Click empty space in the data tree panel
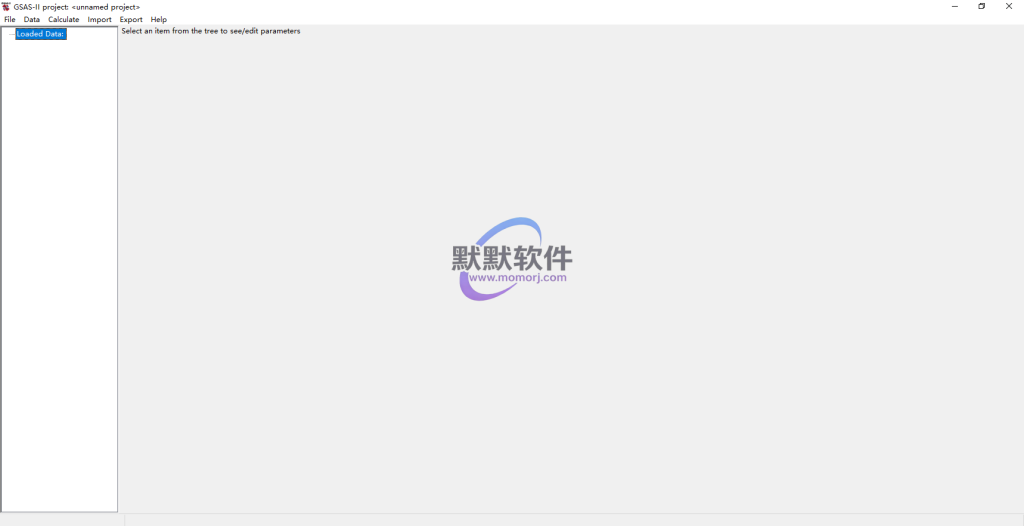Viewport: 1024px width, 526px height. [x=59, y=280]
